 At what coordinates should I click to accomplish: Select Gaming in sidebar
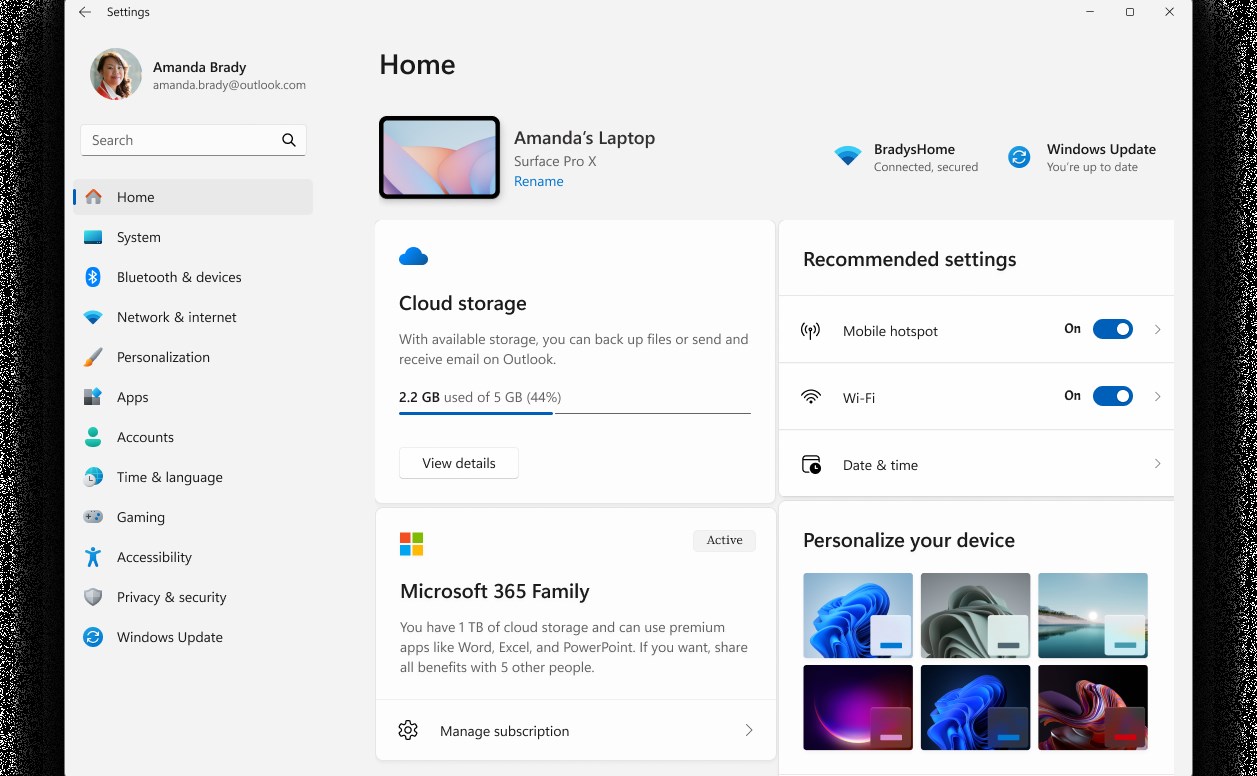click(x=193, y=517)
